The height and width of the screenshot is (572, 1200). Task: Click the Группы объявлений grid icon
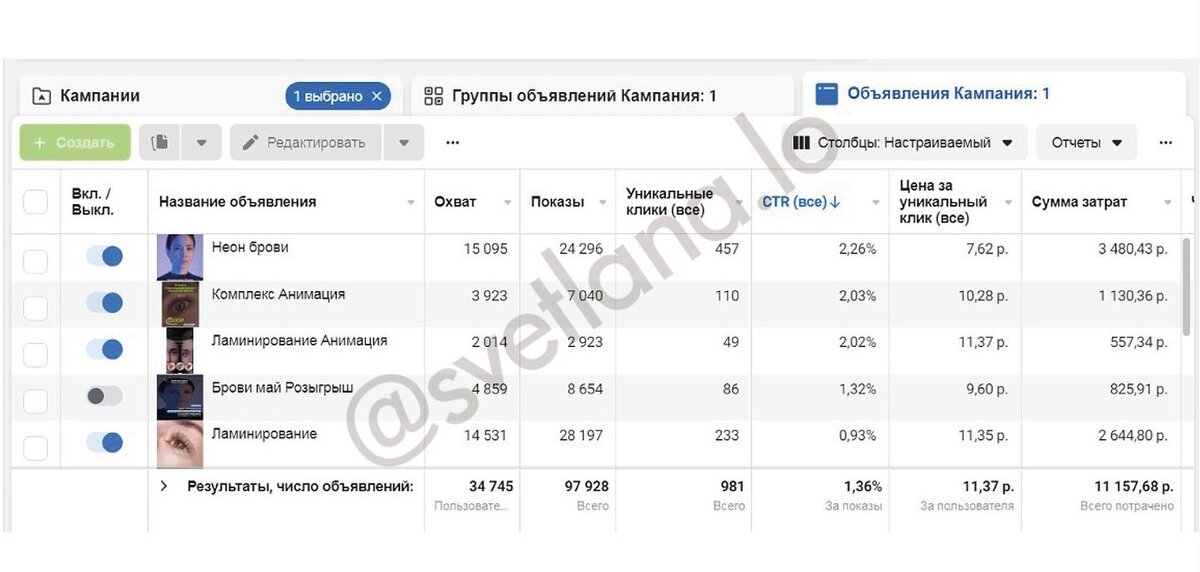[433, 96]
